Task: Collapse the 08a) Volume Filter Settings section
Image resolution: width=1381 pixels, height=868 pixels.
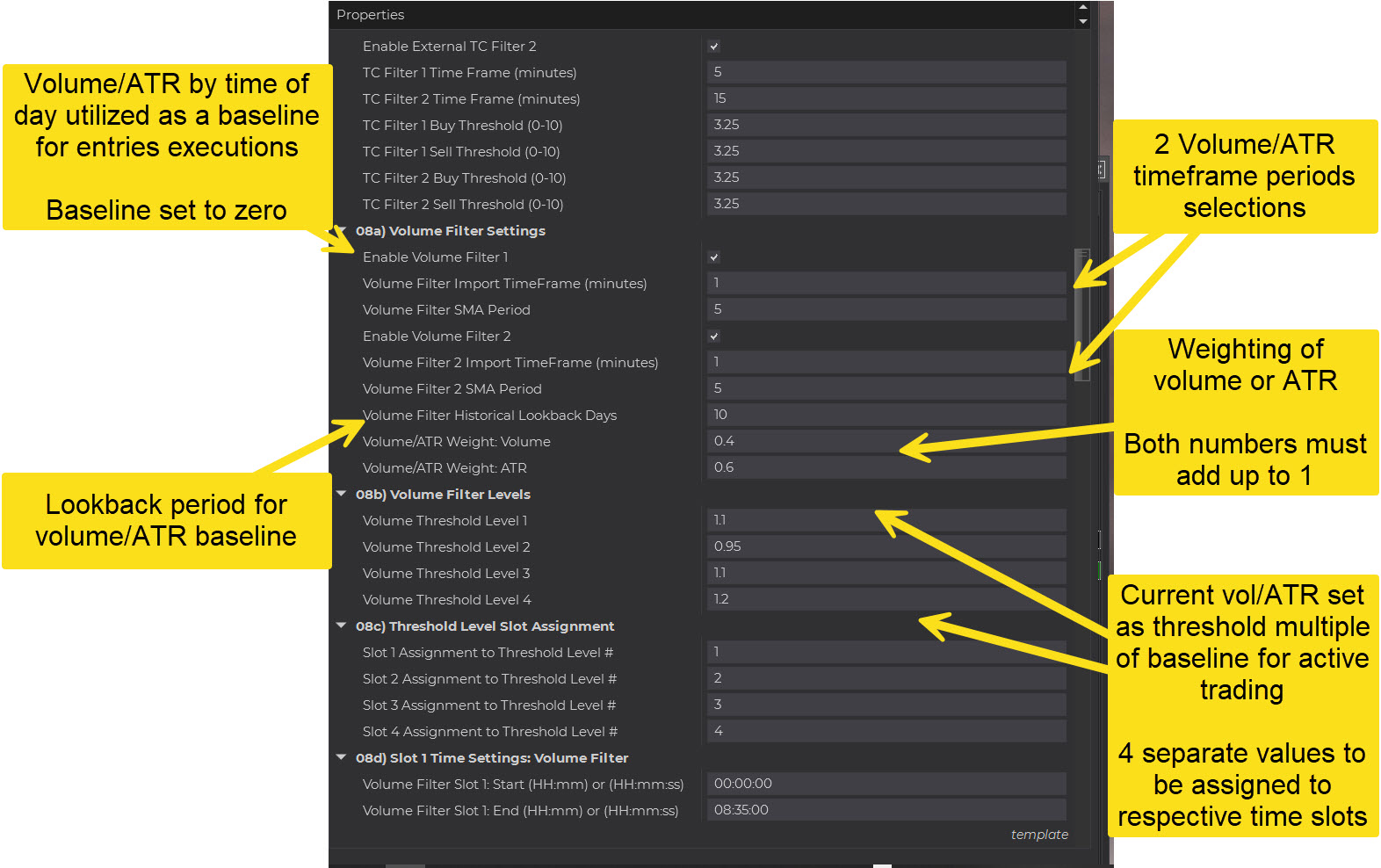Action: [x=342, y=230]
